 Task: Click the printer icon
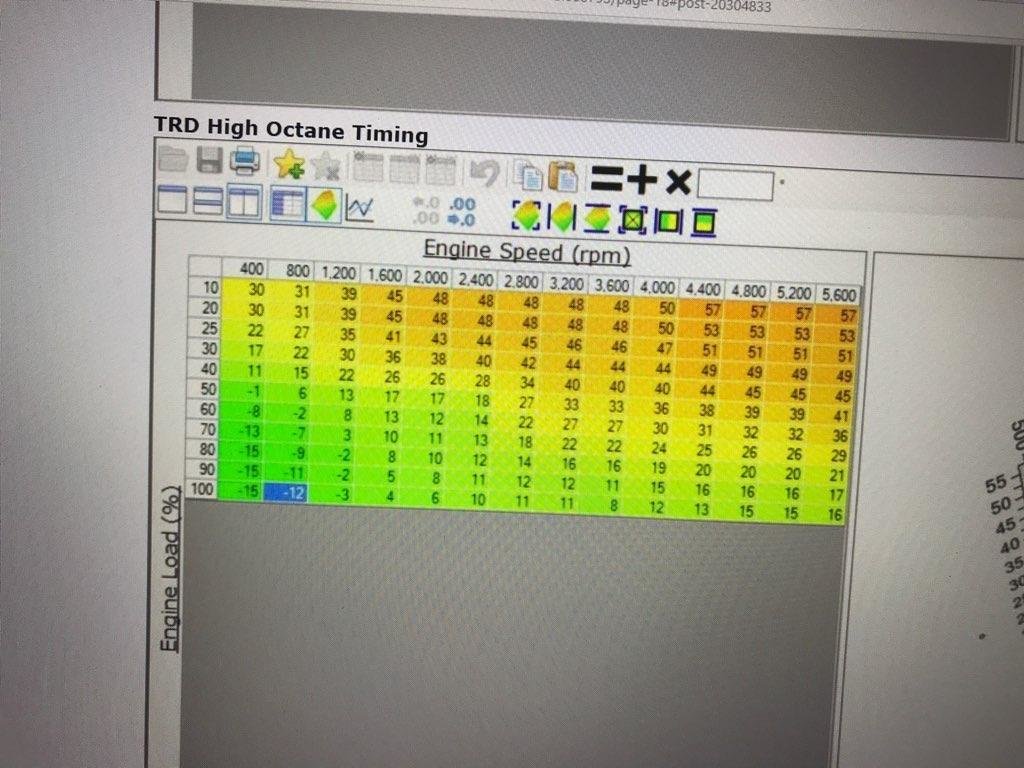[x=245, y=161]
